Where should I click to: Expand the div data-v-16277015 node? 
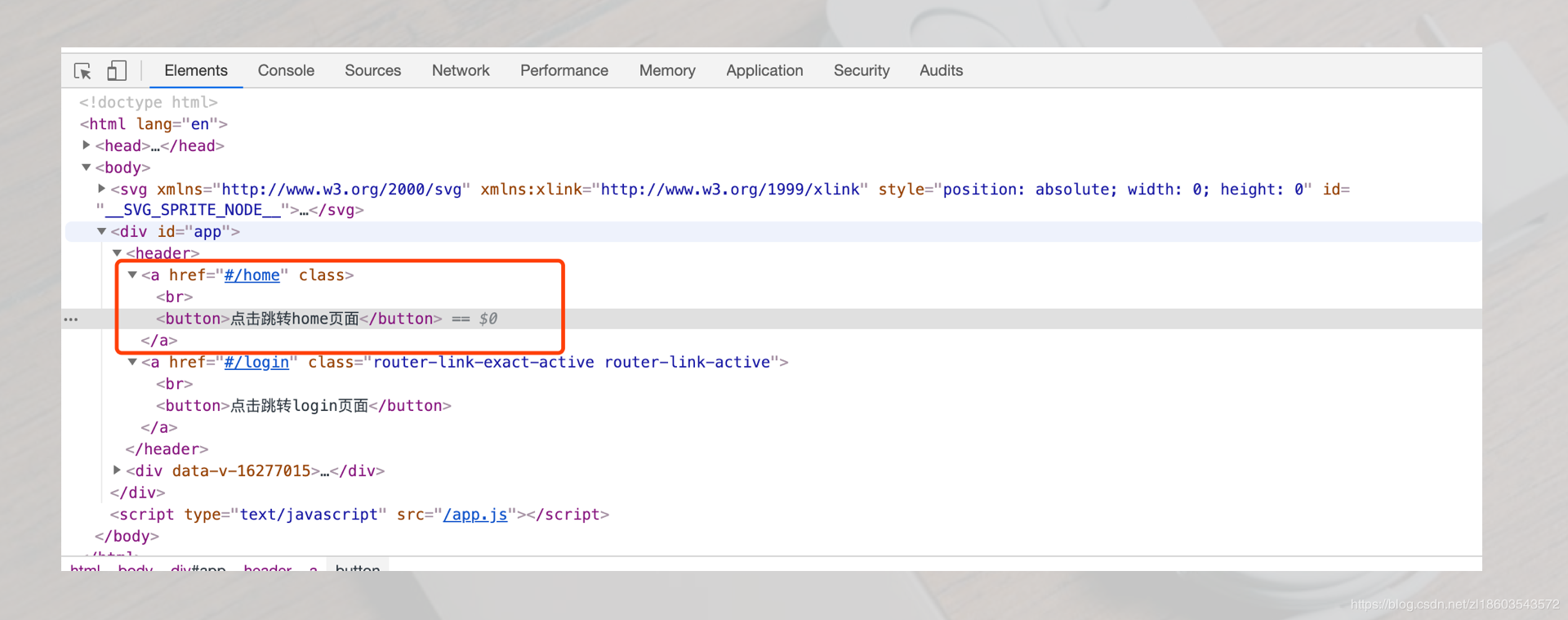coord(118,471)
